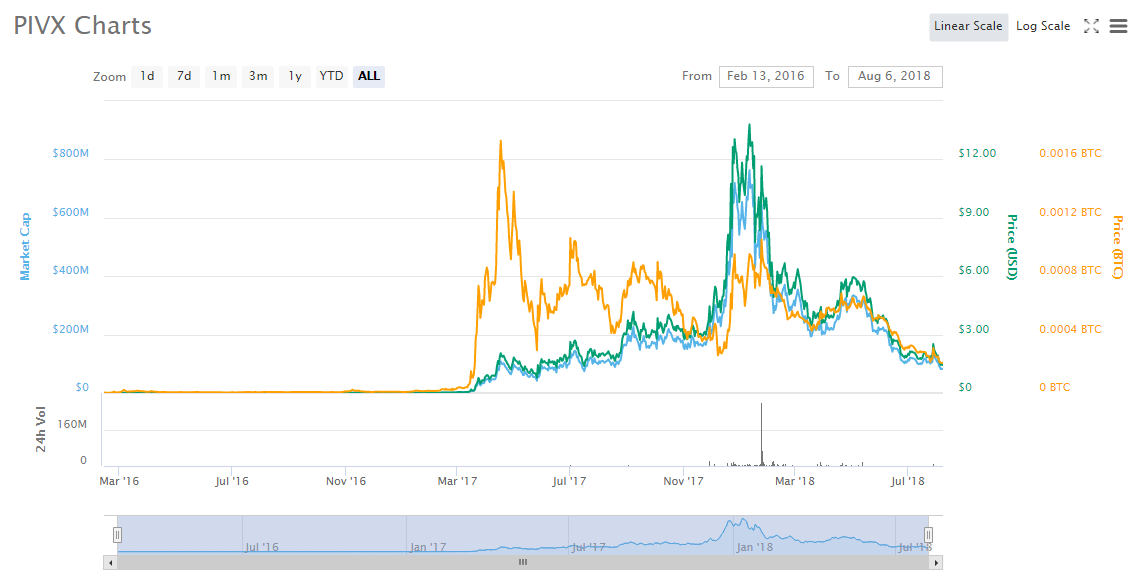Click the PIVX Charts heading
This screenshot has width=1136, height=572.
(83, 26)
